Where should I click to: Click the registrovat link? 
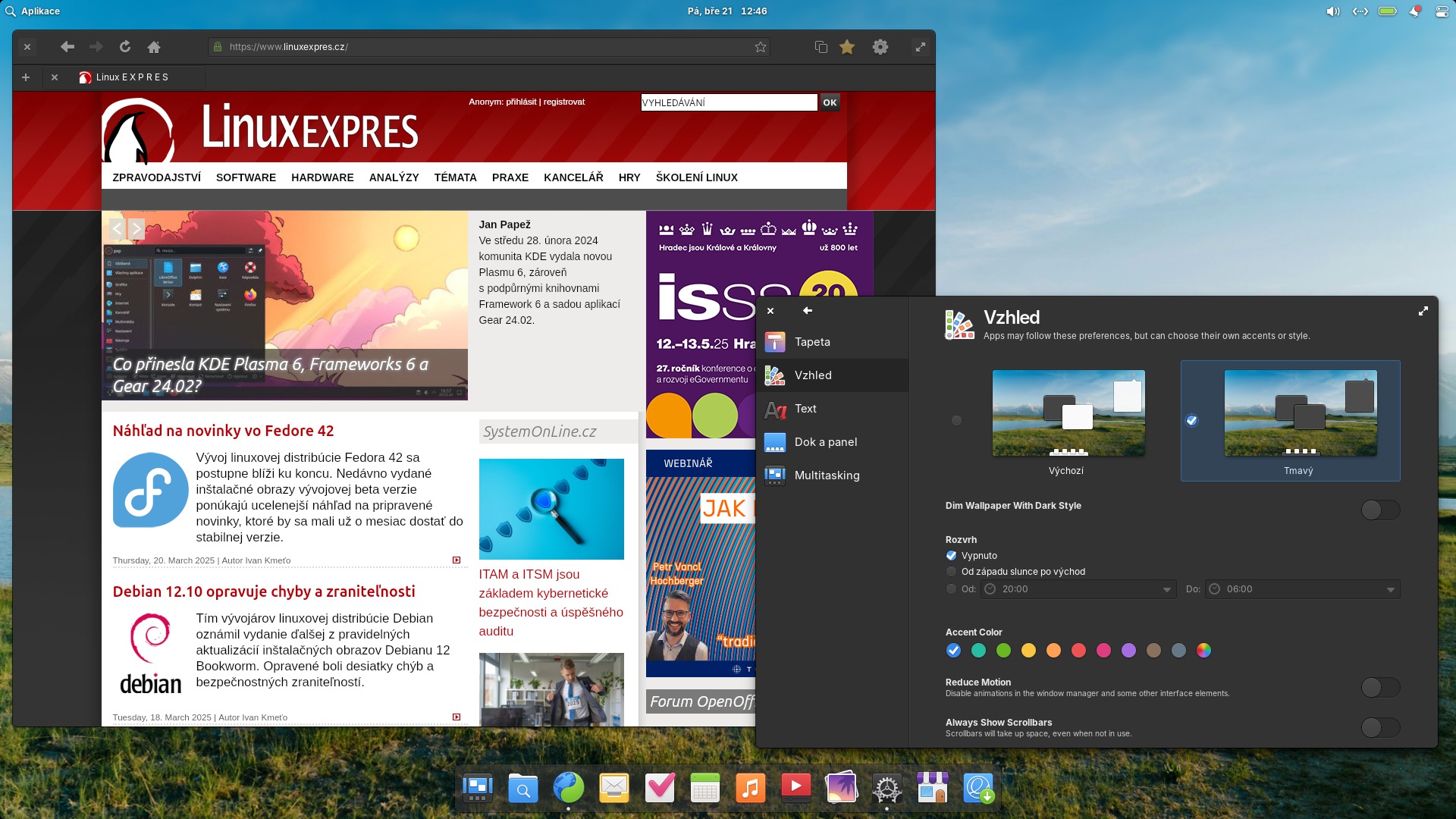(x=563, y=102)
